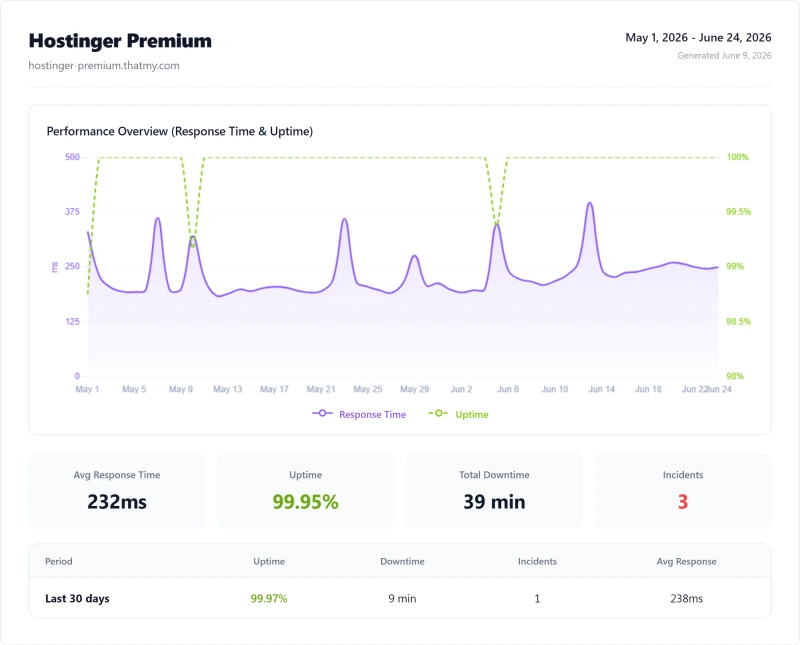This screenshot has height=645, width=800.
Task: Click the 100% uptime axis label
Action: pos(737,157)
